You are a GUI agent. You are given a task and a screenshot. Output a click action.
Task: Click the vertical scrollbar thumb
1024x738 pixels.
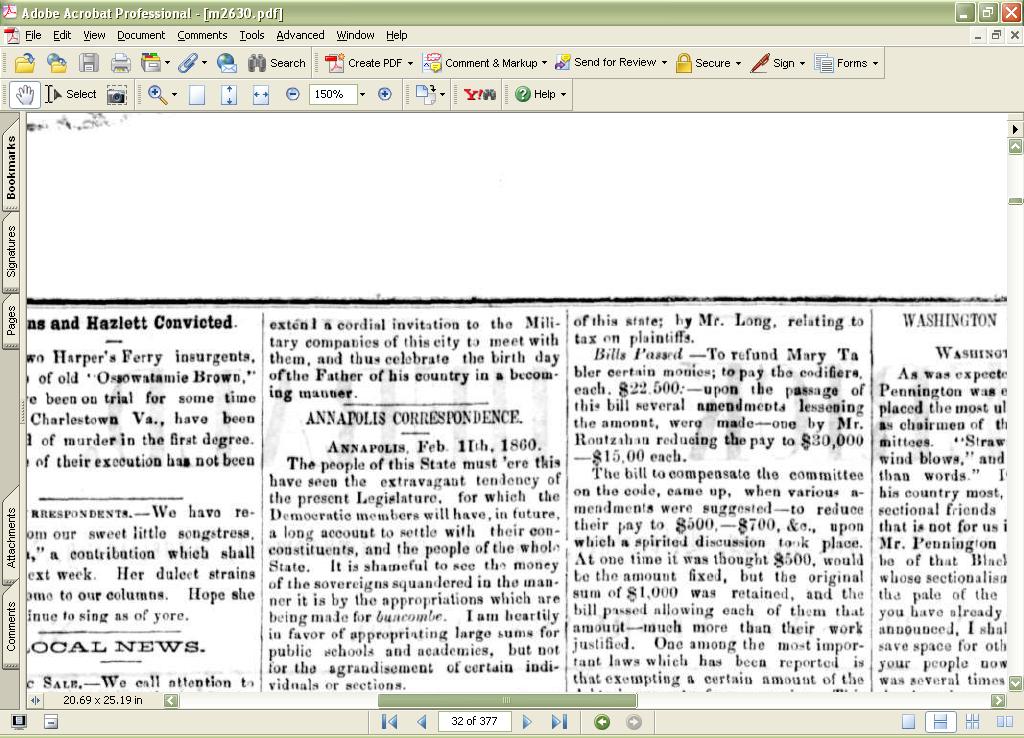[1016, 201]
